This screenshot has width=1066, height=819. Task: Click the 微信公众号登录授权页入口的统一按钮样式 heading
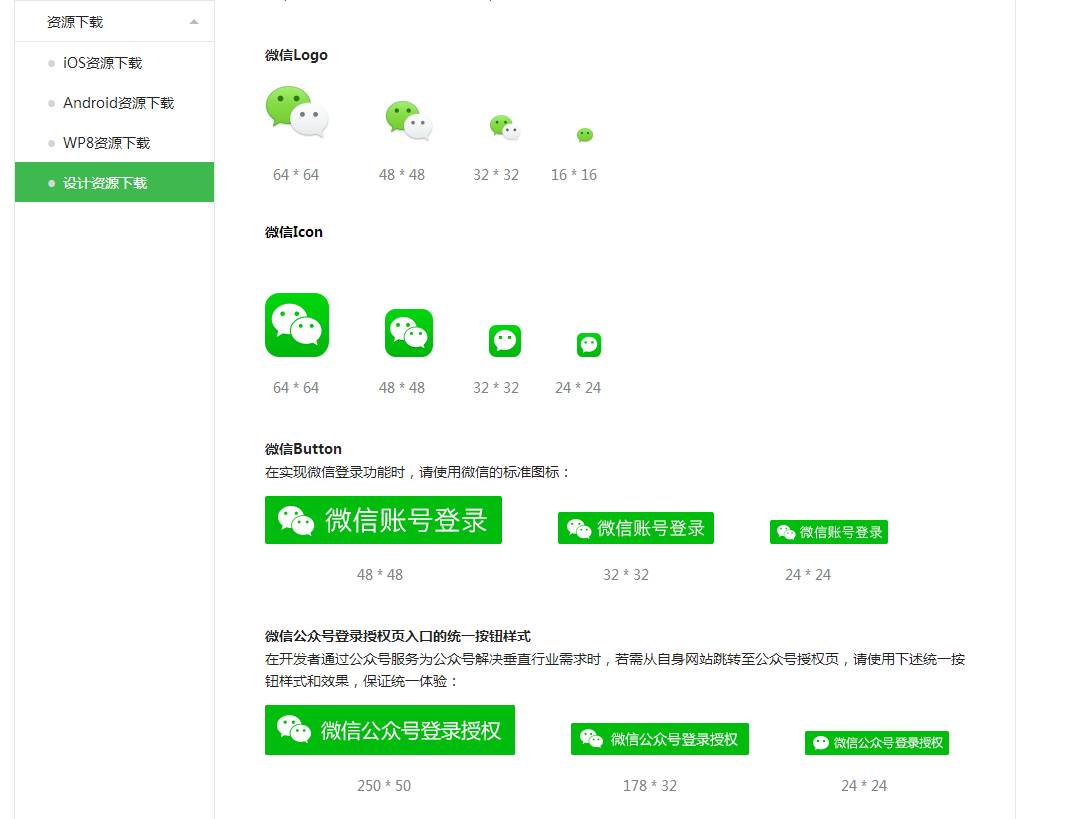pos(398,636)
